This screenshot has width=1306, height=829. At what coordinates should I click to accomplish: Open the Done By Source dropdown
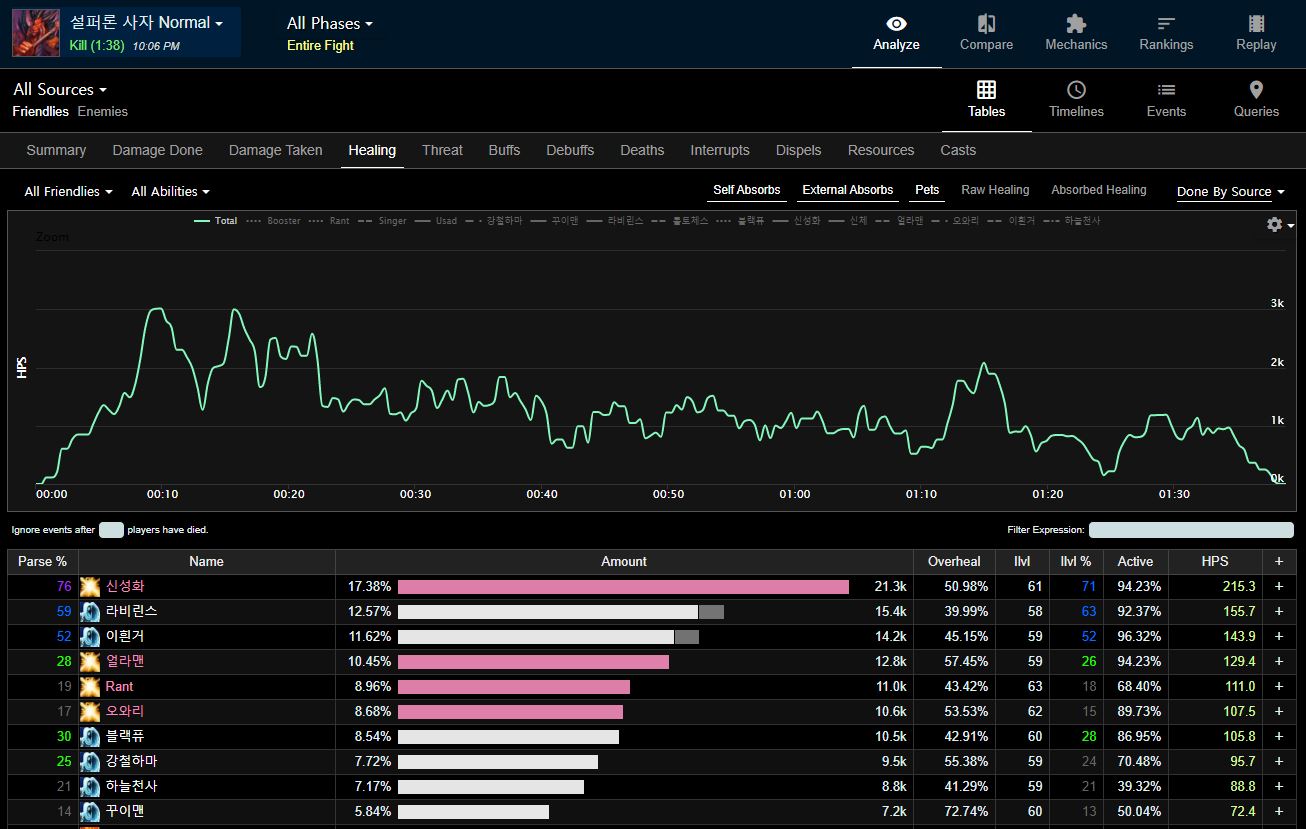click(1230, 192)
